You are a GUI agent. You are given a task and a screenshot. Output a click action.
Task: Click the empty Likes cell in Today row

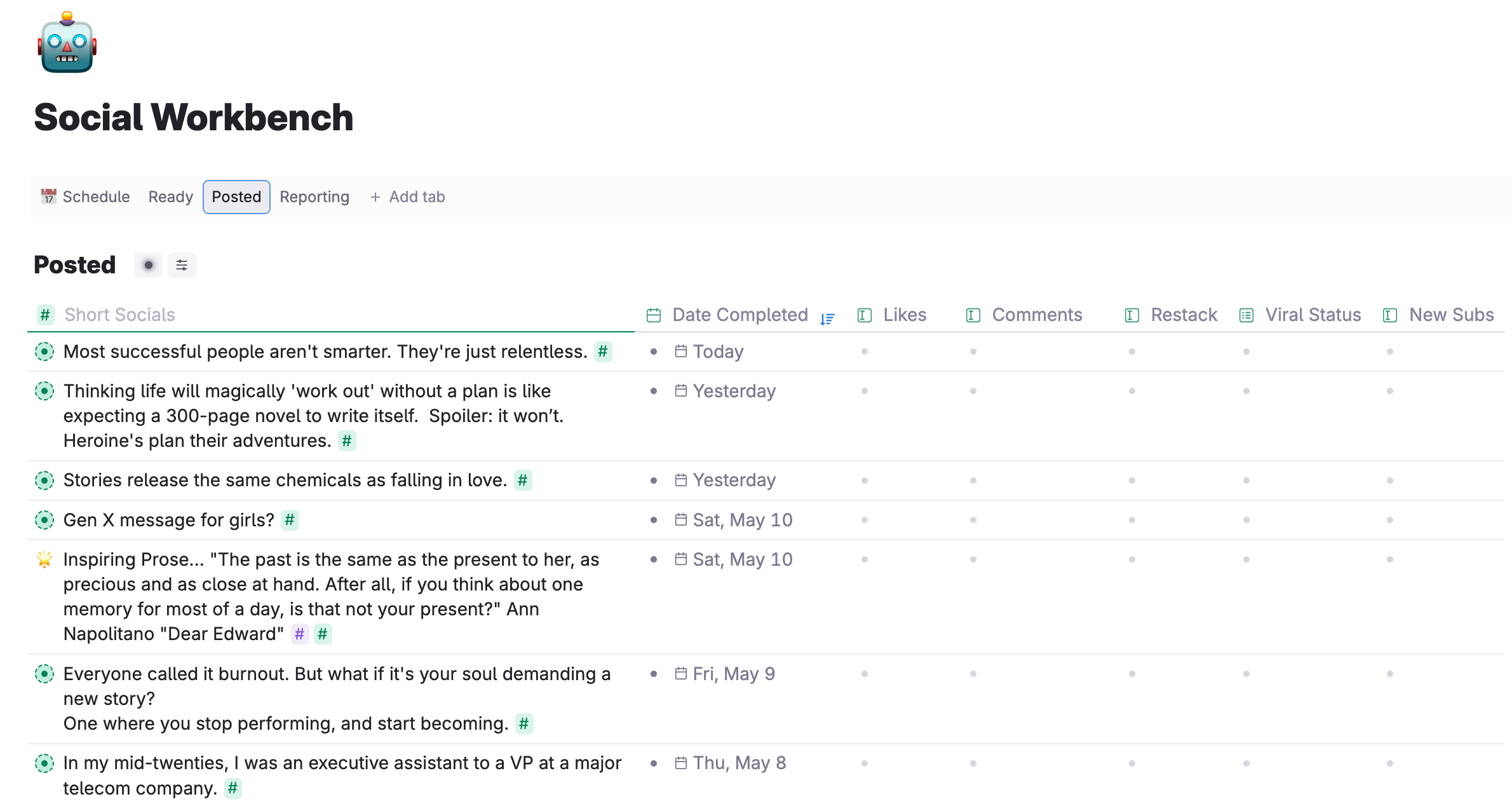click(x=865, y=352)
